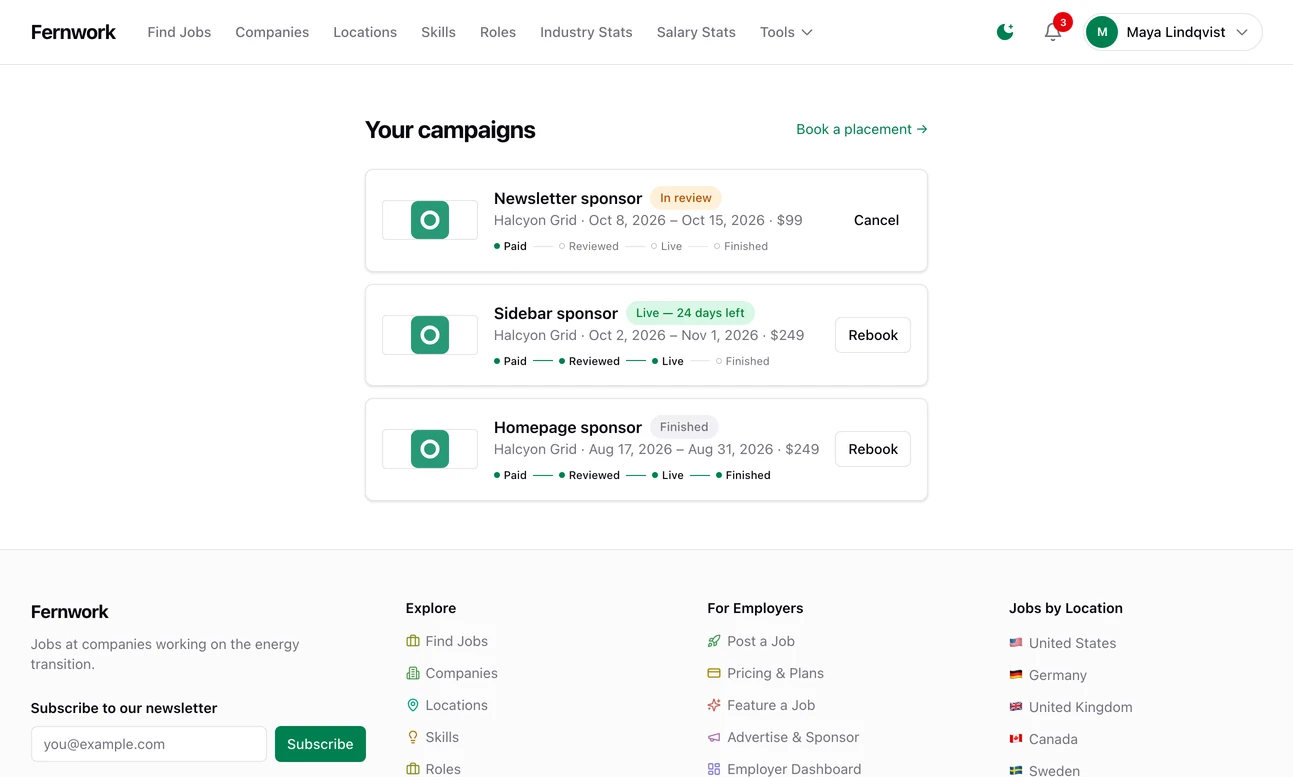This screenshot has width=1293, height=777.
Task: Open footer Find Jobs link
Action: pyautogui.click(x=457, y=641)
